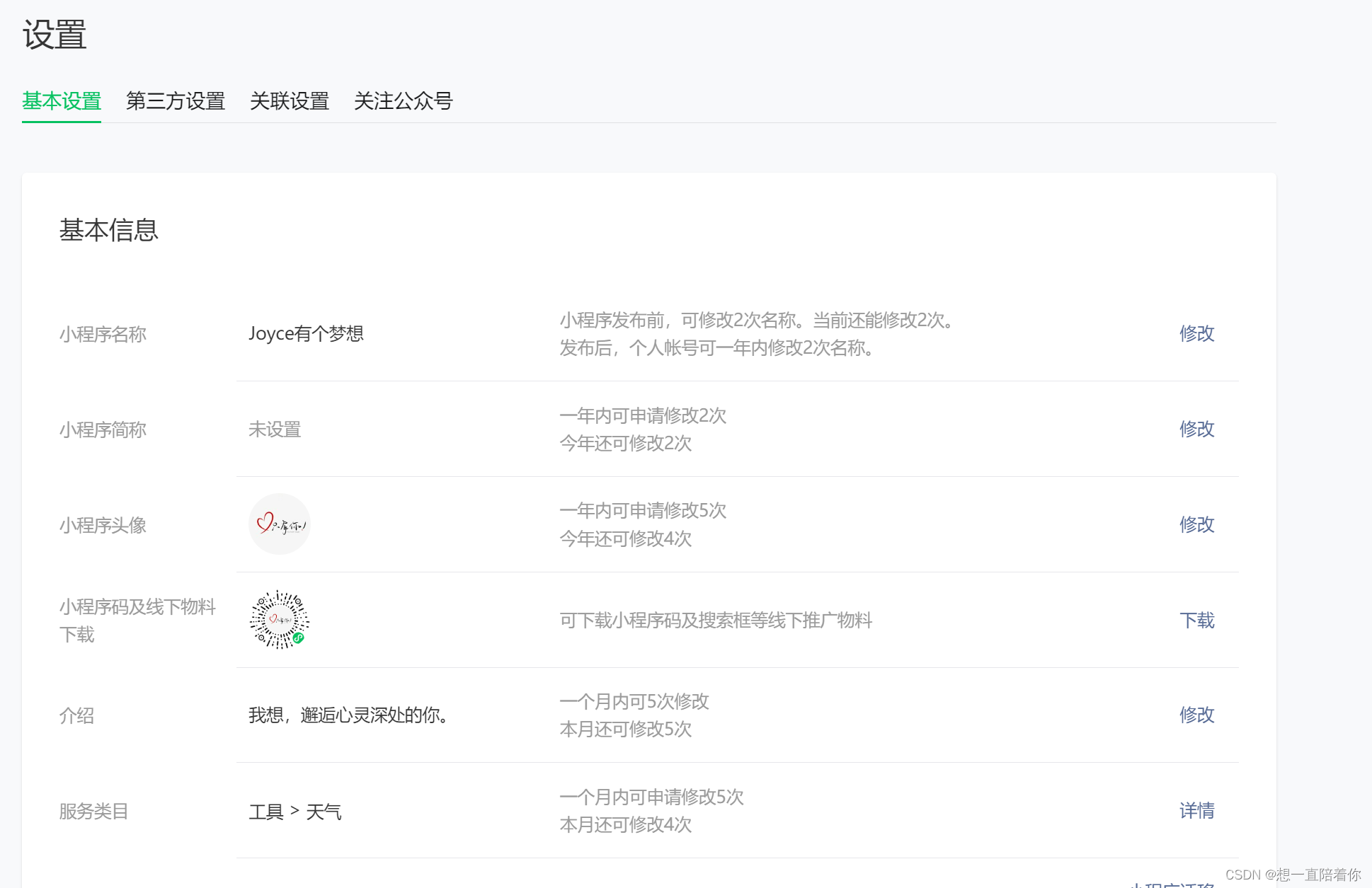
Task: Click the 服务类目 row label
Action: (x=93, y=811)
